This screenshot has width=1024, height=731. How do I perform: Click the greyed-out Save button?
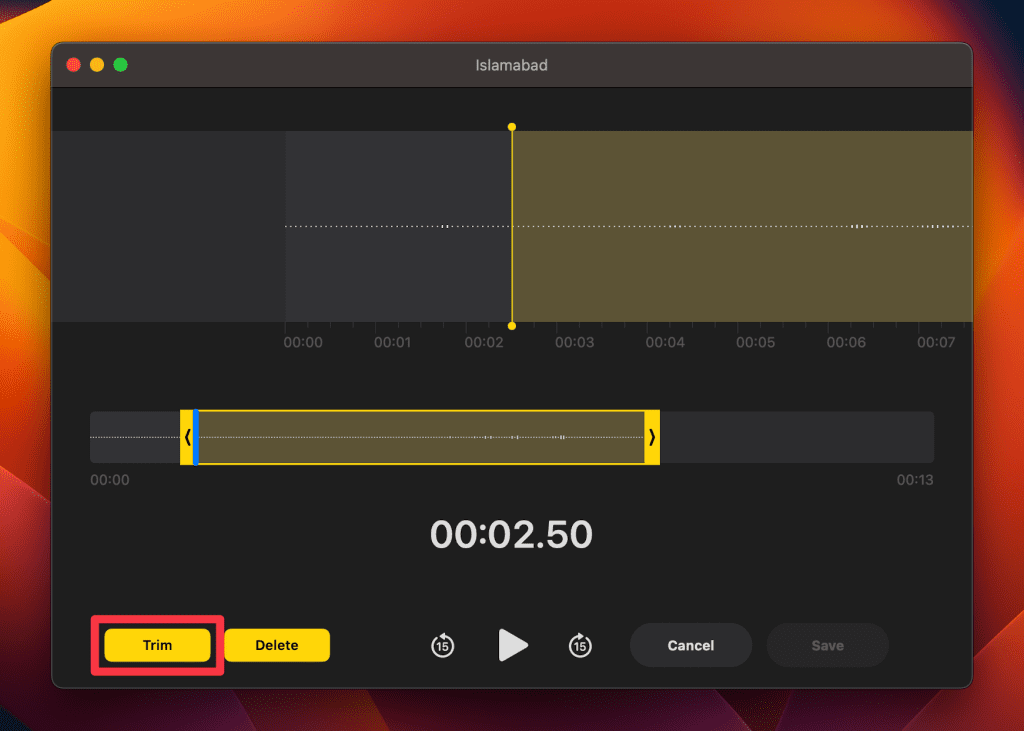tap(827, 645)
